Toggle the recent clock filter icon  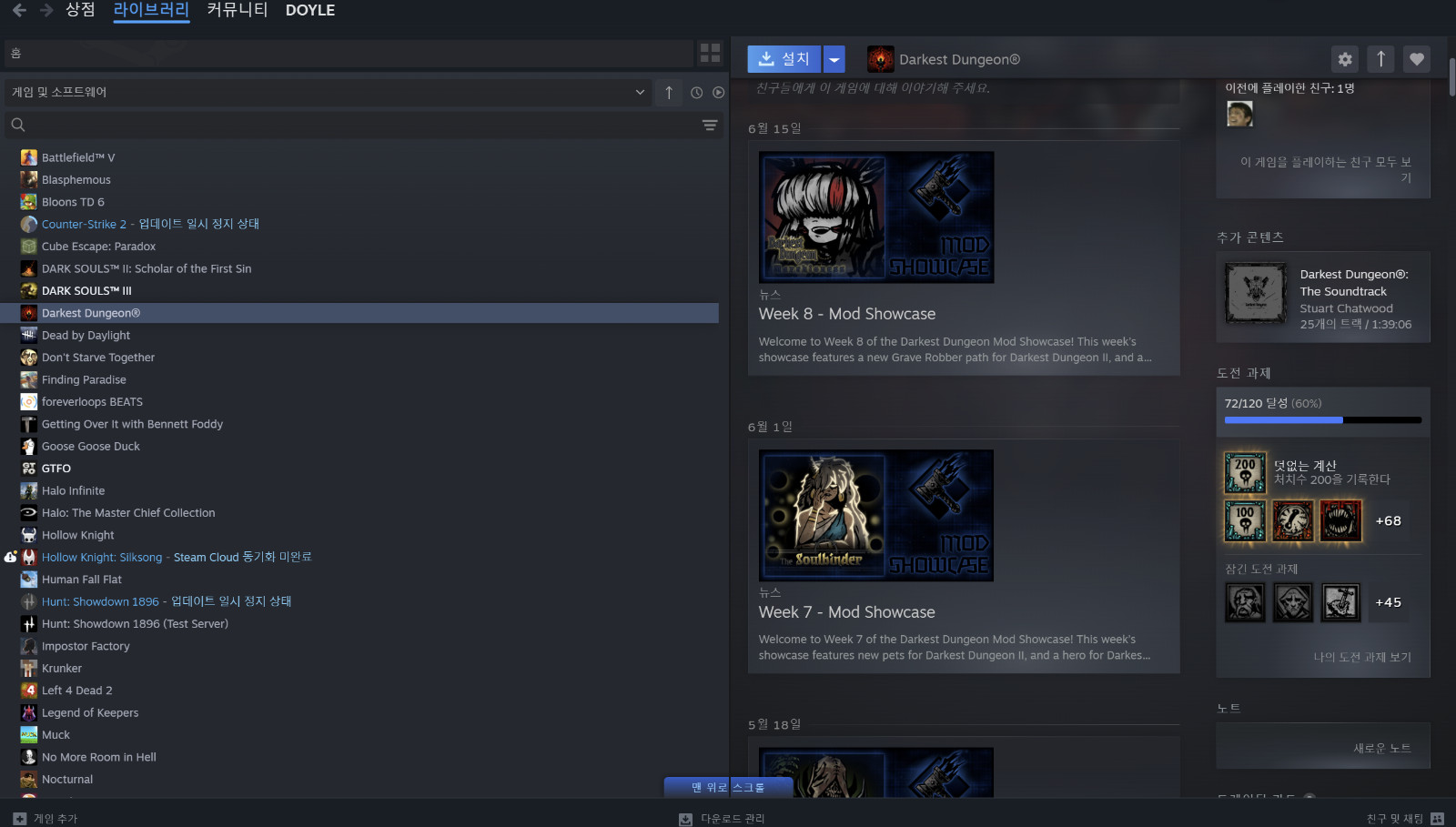coord(696,92)
